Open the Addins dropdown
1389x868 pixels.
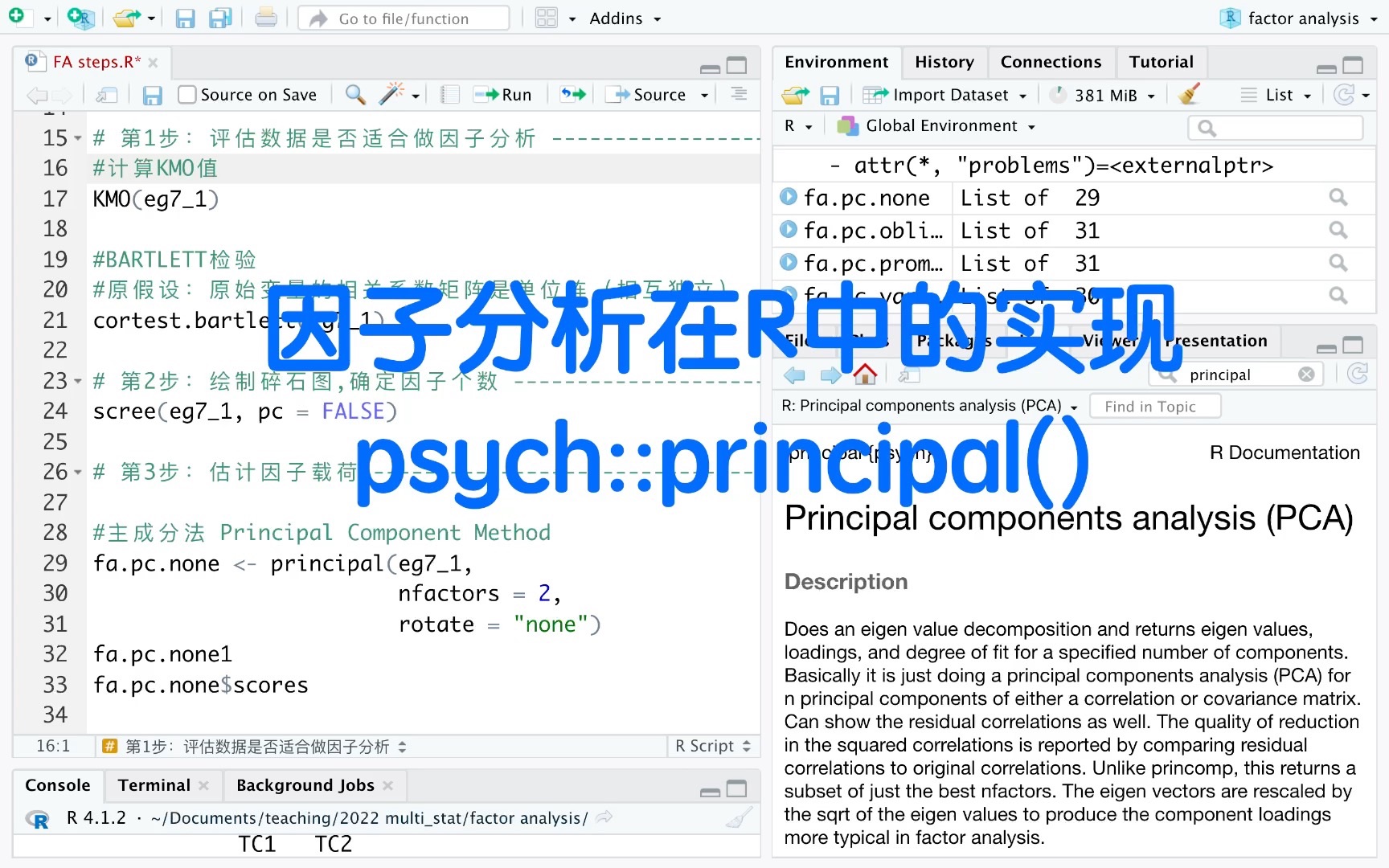coord(625,18)
